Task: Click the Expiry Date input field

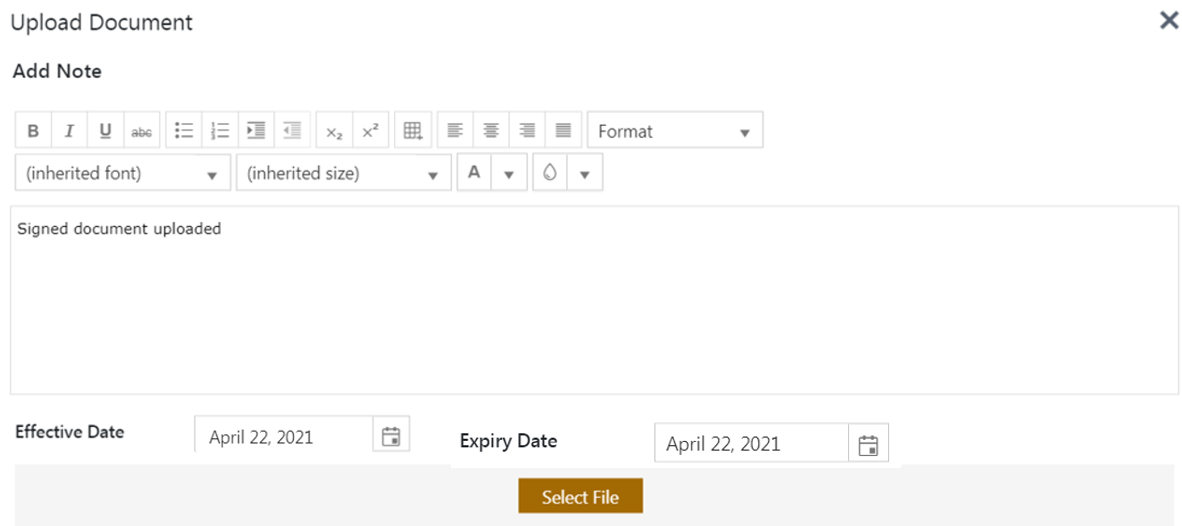Action: [751, 444]
